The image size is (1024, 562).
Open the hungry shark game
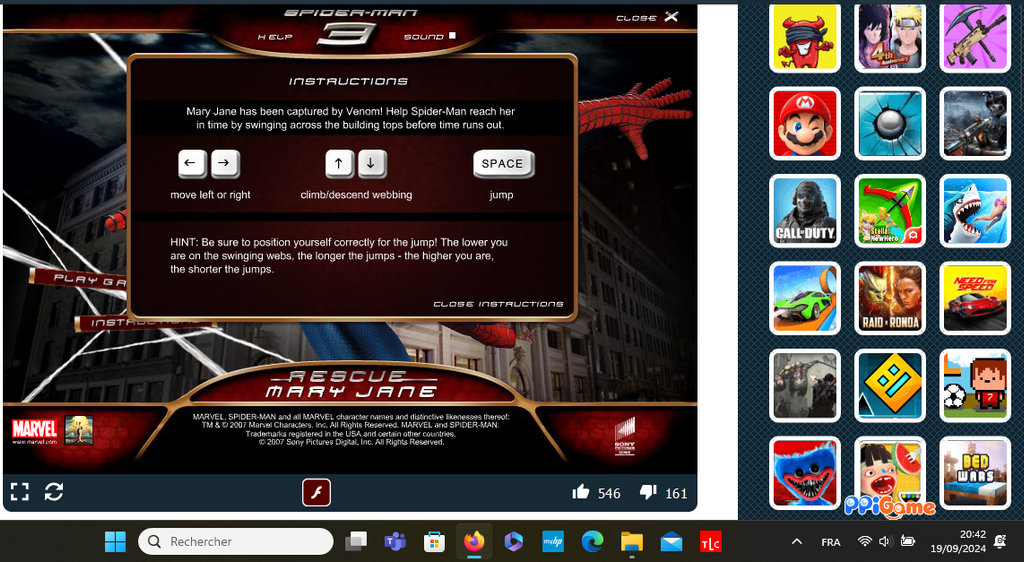point(975,211)
